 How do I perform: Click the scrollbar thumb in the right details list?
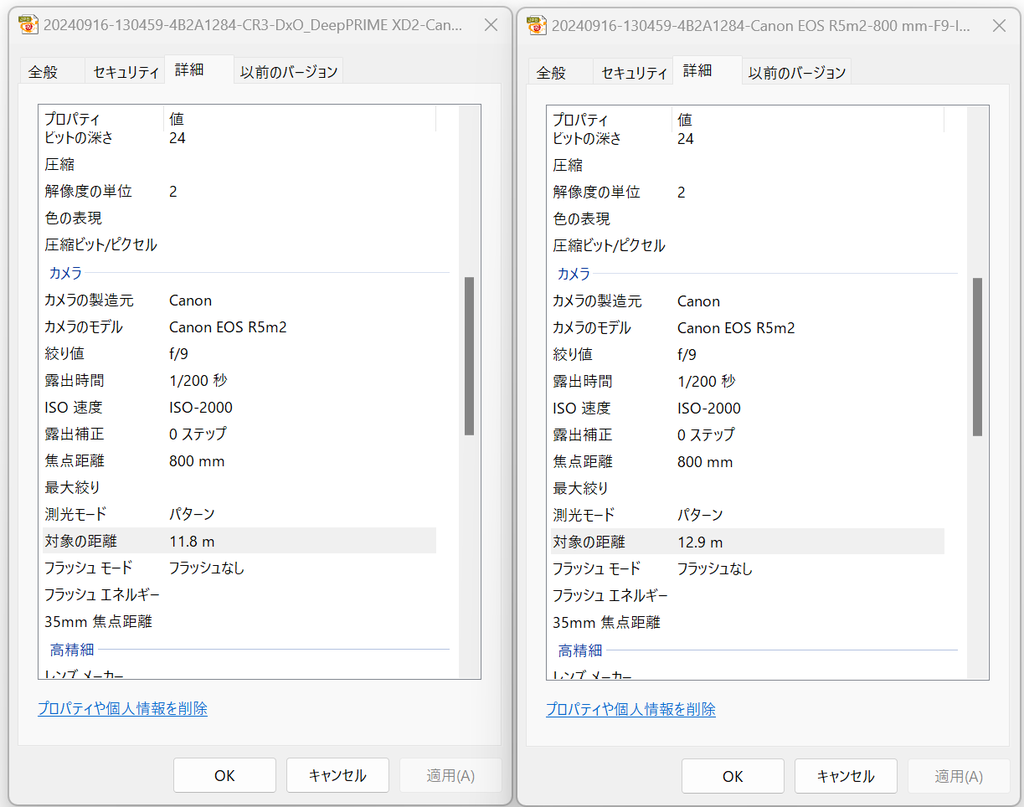pyautogui.click(x=977, y=357)
